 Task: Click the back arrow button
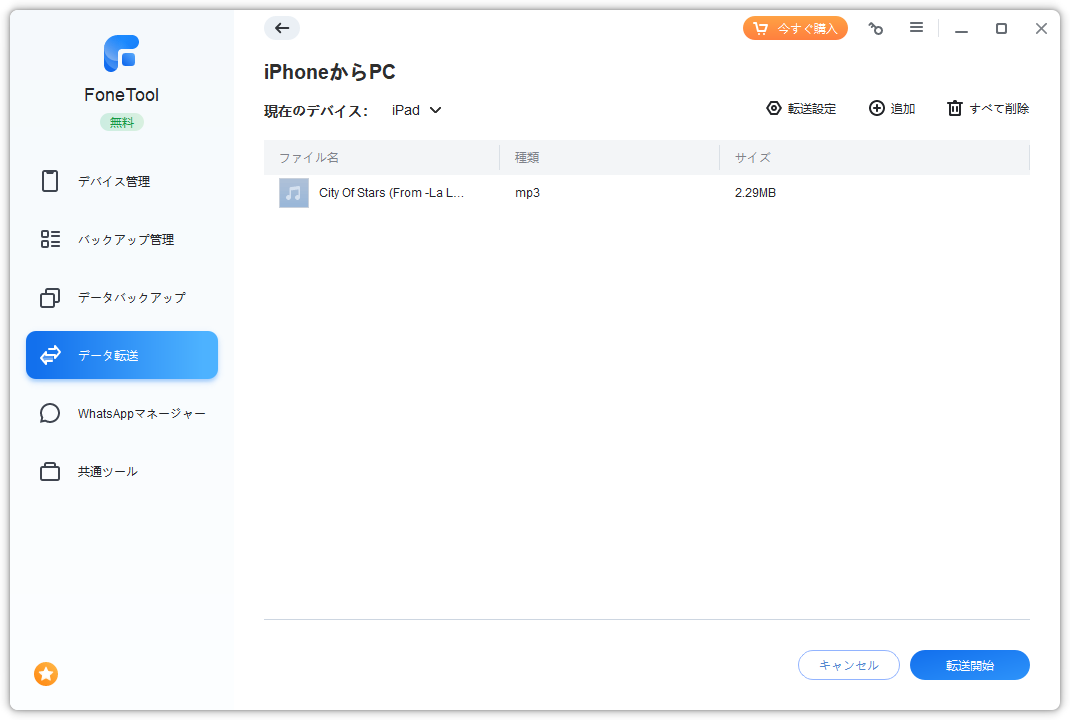282,28
